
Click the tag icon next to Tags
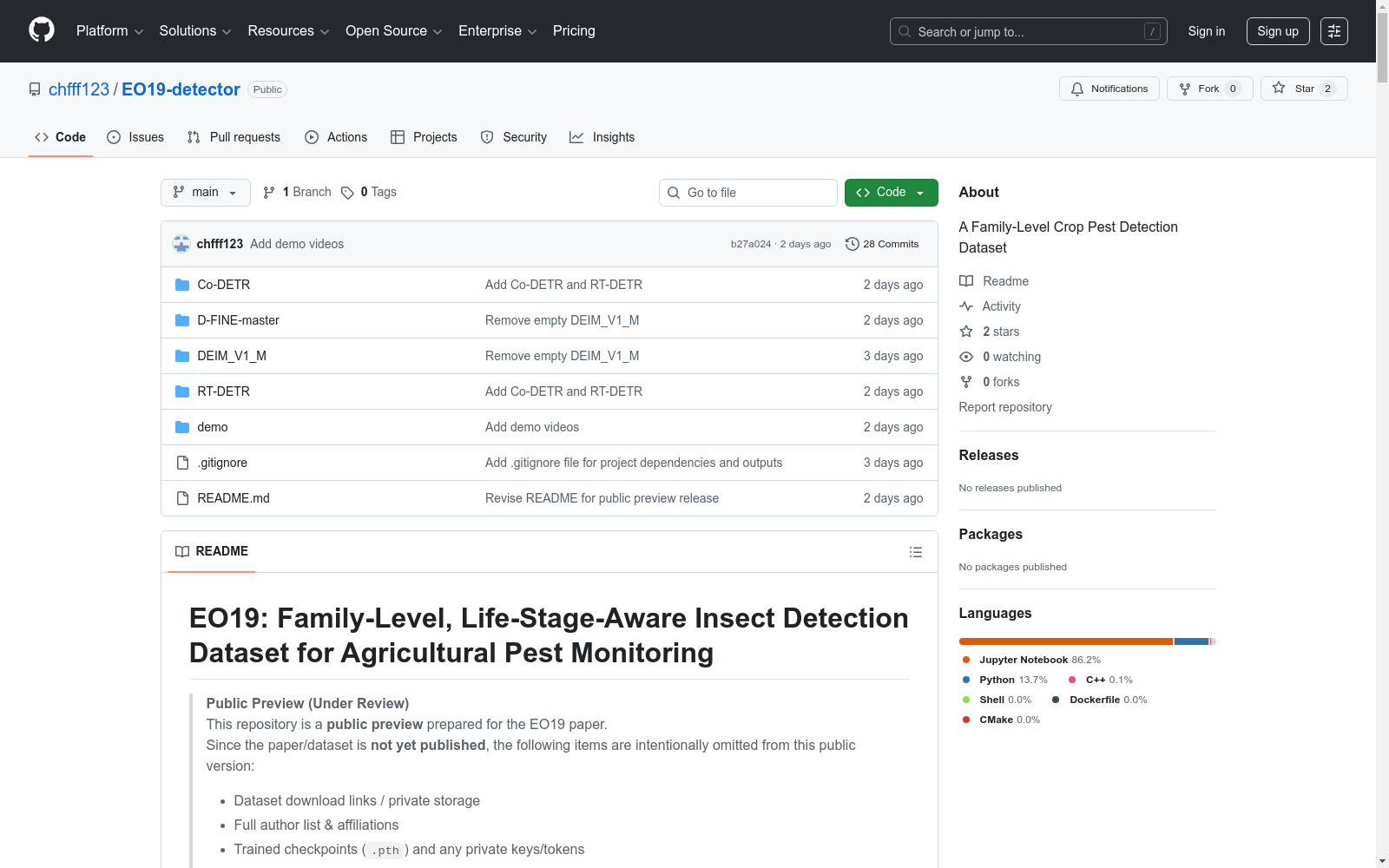[x=347, y=193]
